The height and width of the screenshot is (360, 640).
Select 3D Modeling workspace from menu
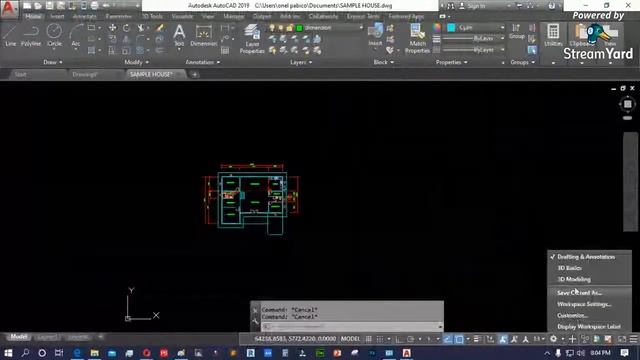tap(574, 279)
